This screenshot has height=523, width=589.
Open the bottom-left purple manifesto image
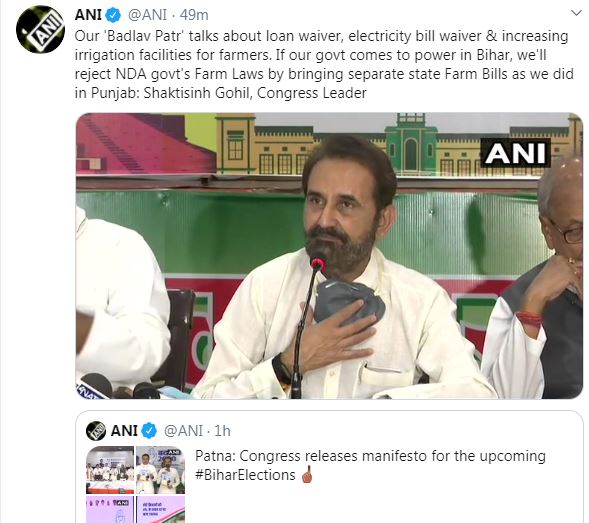pyautogui.click(x=110, y=509)
